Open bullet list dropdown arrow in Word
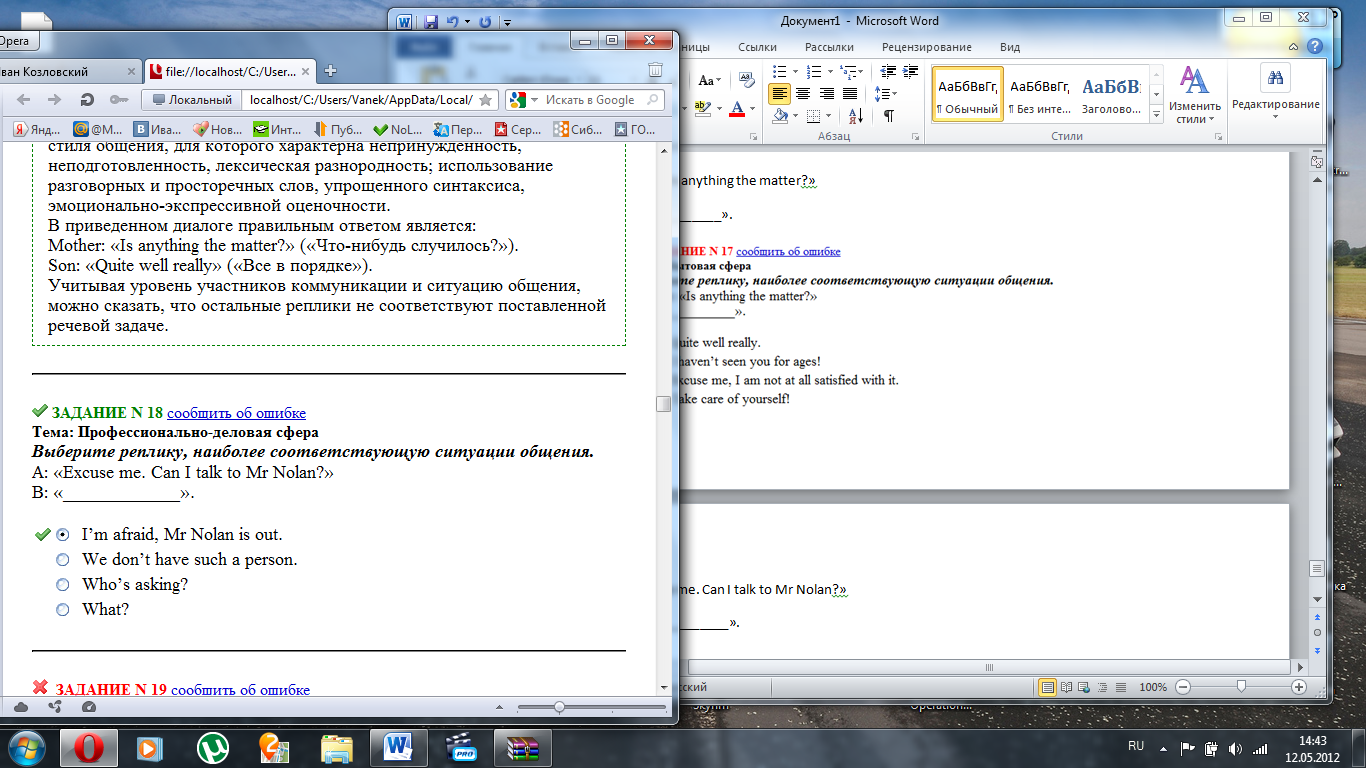 point(796,71)
